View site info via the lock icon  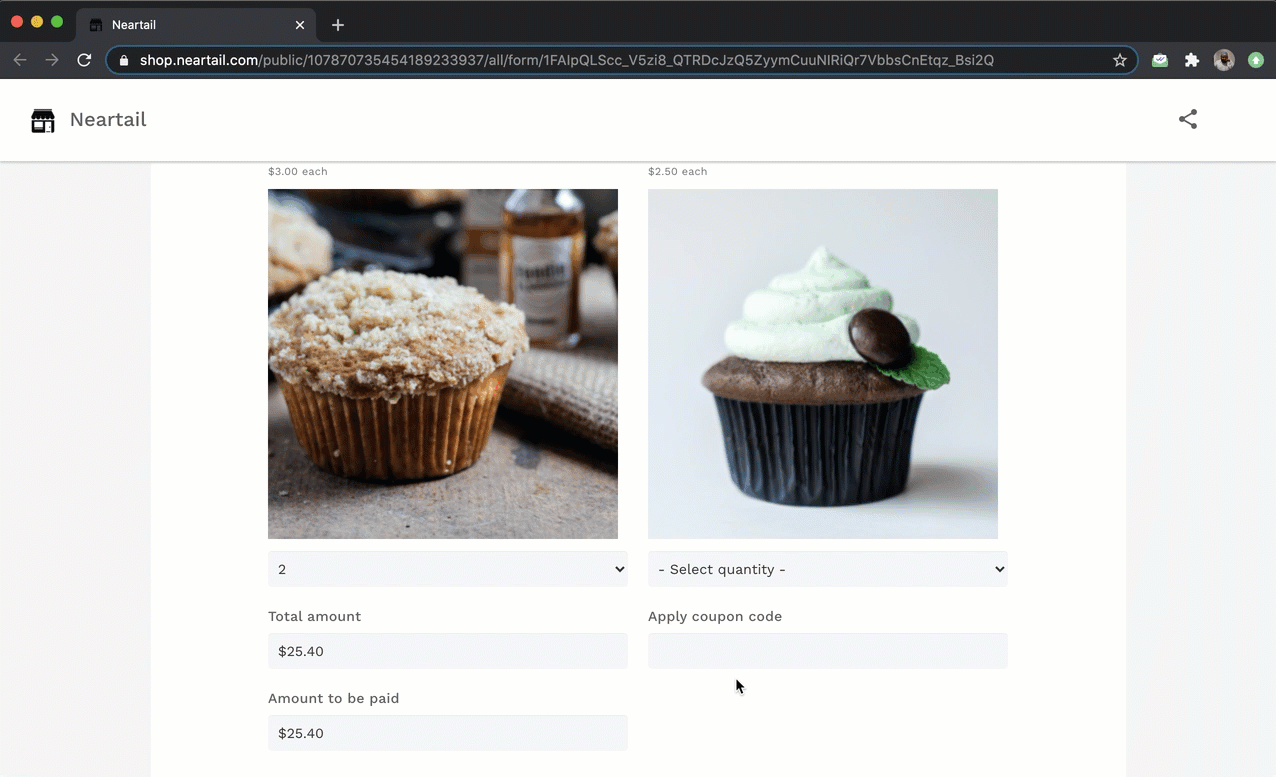(124, 60)
